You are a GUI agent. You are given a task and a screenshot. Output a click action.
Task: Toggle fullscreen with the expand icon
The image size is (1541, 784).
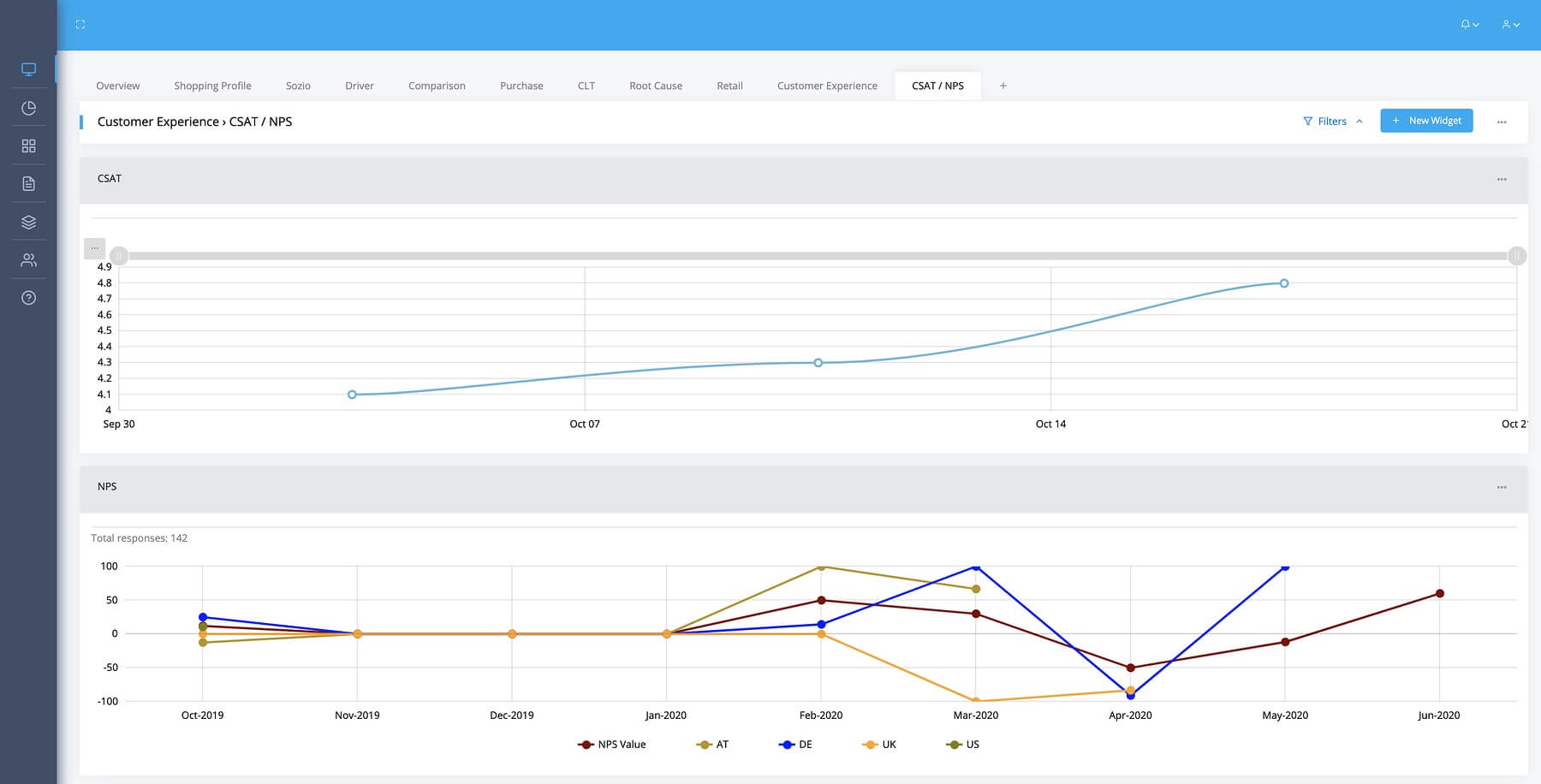(x=80, y=25)
